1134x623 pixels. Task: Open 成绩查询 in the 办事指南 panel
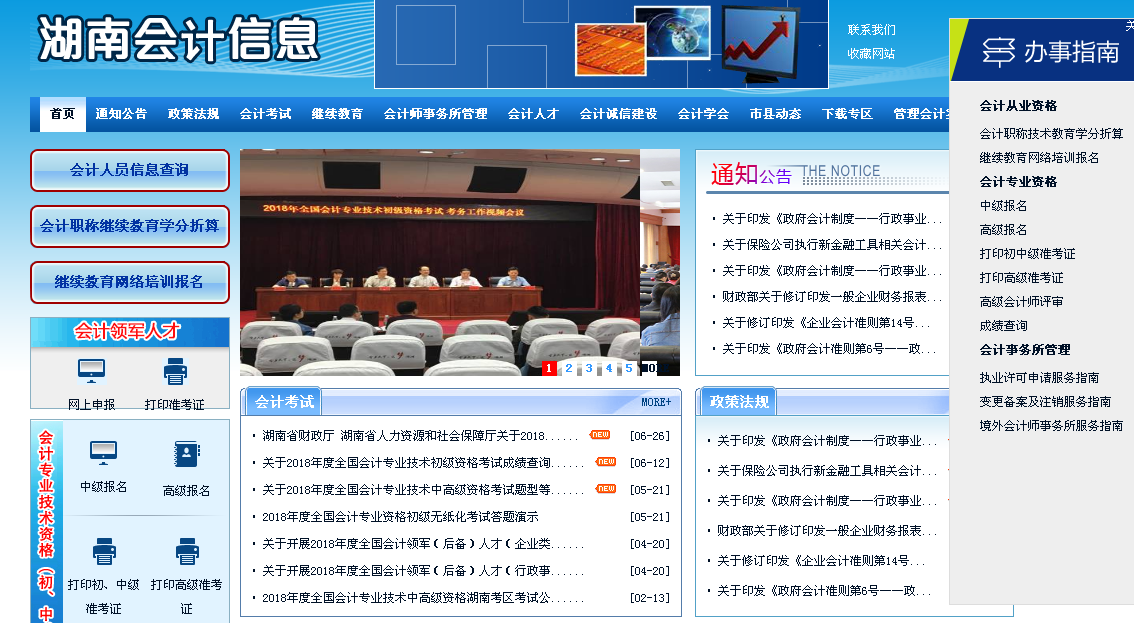tap(1003, 326)
